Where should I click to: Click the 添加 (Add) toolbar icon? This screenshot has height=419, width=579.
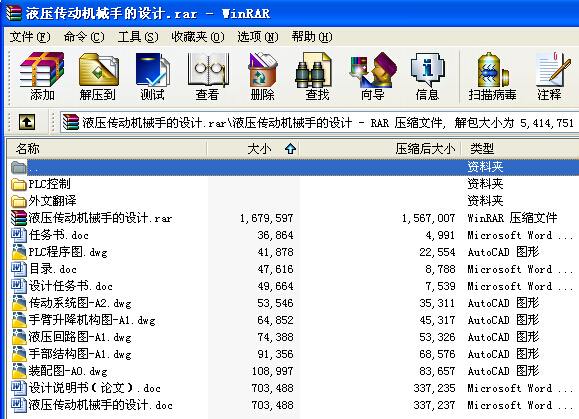coord(42,76)
